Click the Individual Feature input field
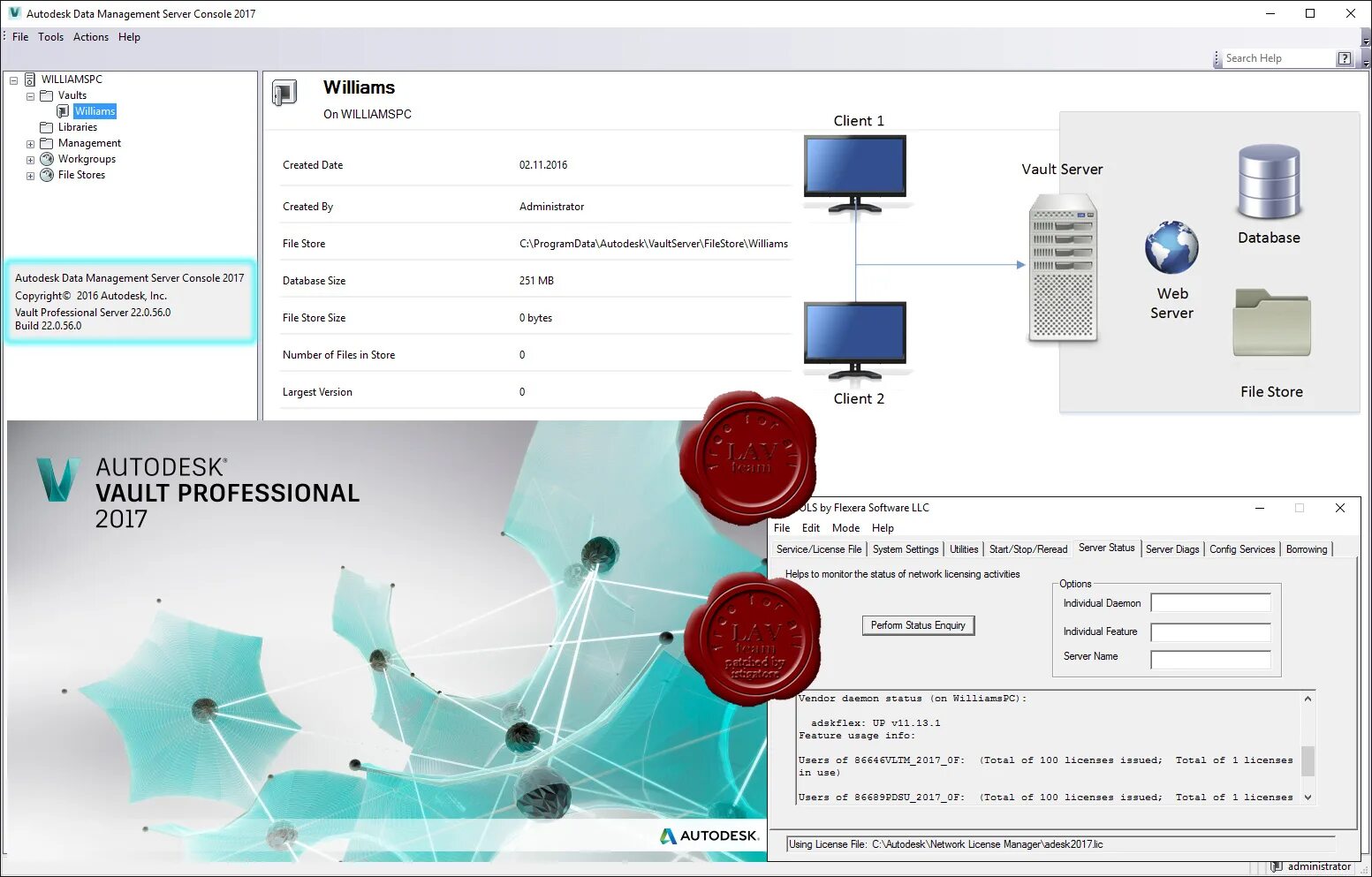 (1210, 632)
